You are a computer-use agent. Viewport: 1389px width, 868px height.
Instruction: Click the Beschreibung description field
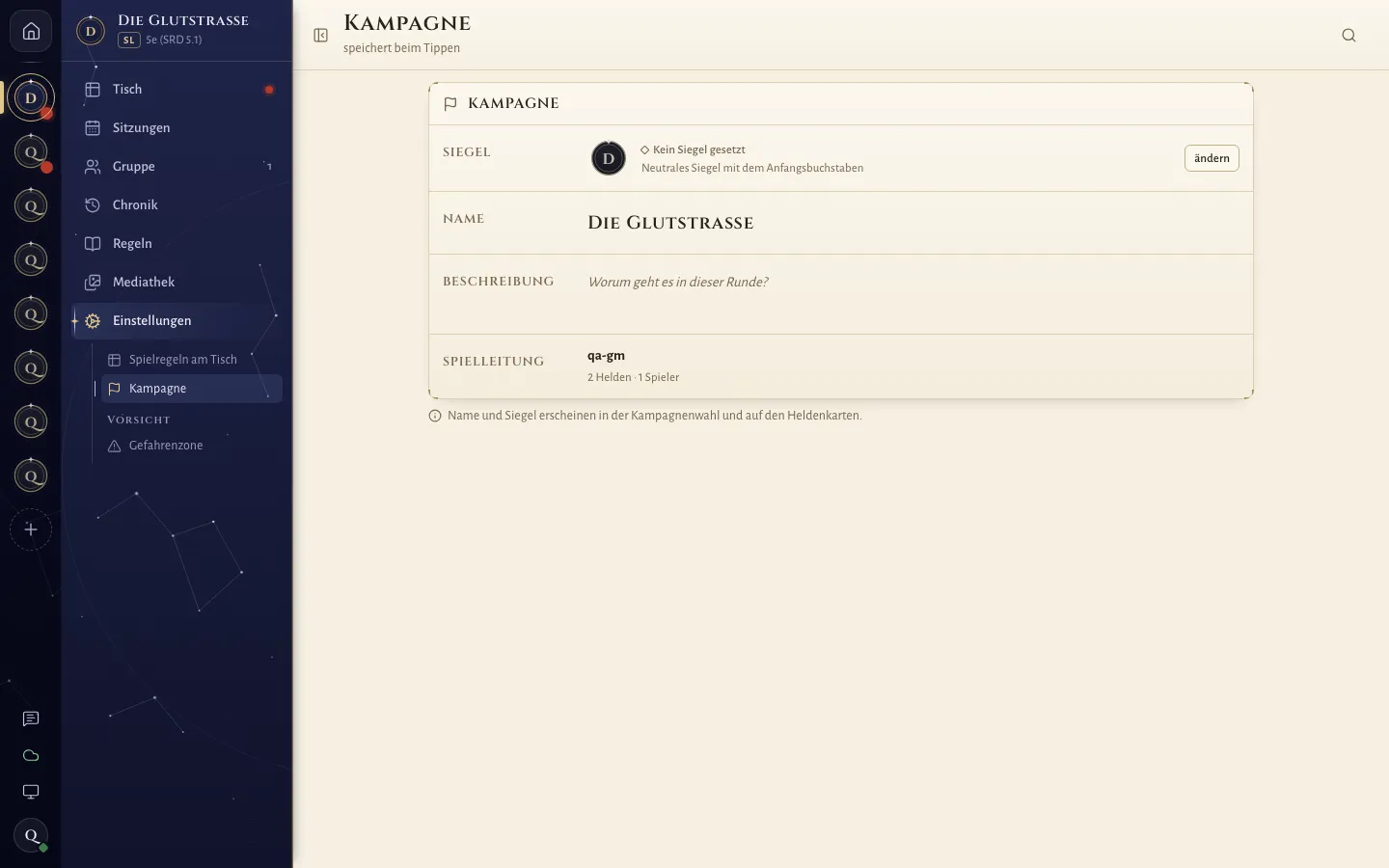(912, 293)
